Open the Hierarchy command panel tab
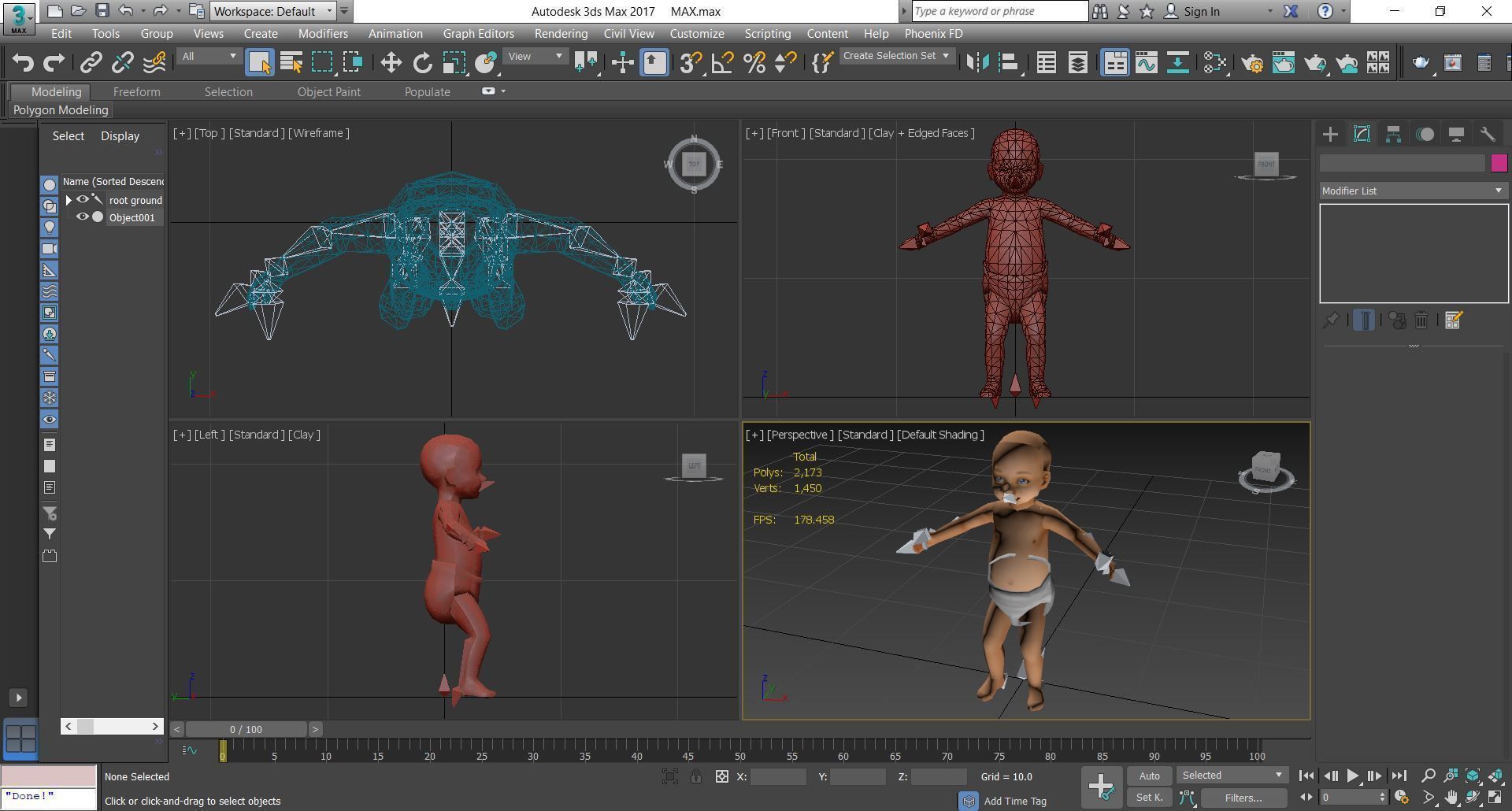The image size is (1512, 811). pyautogui.click(x=1393, y=134)
